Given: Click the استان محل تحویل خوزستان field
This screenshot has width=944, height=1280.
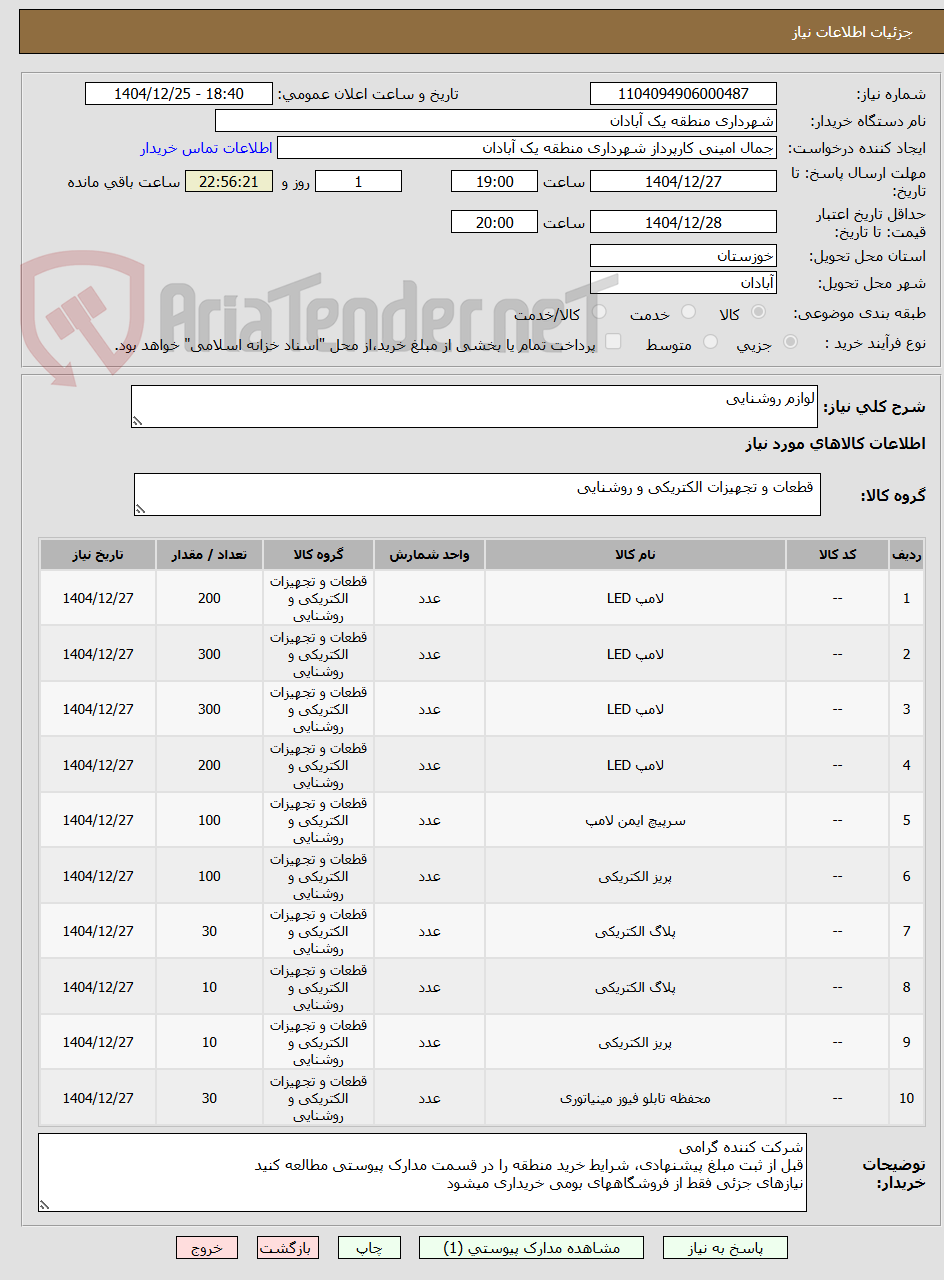Looking at the screenshot, I should (x=683, y=256).
